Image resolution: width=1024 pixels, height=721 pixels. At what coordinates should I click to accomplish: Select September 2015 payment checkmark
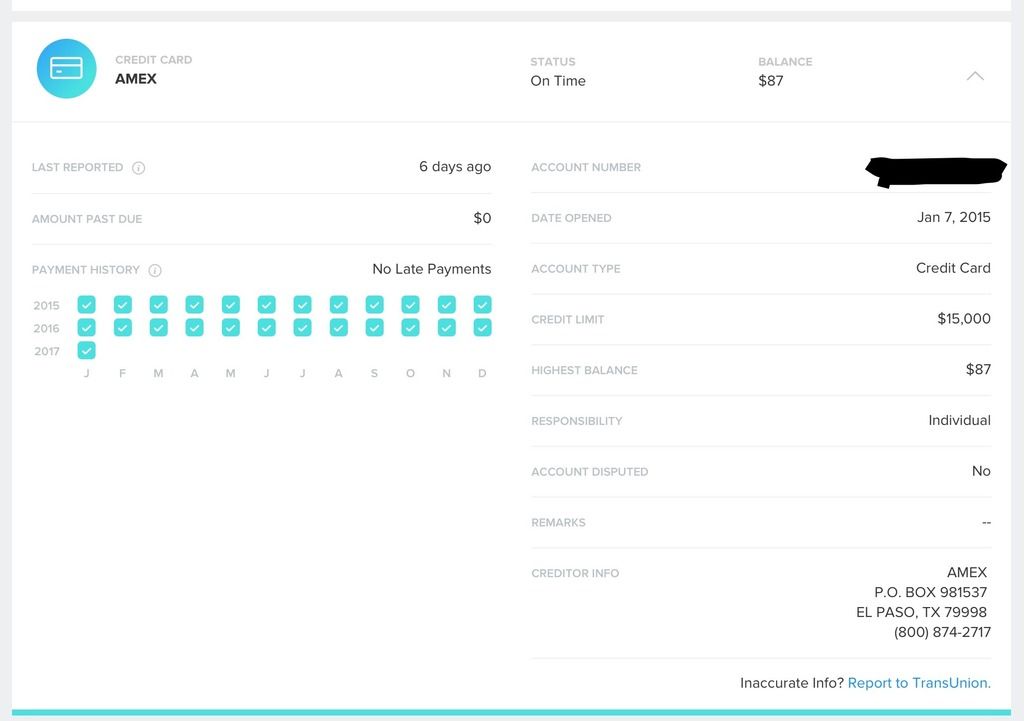[x=374, y=304]
